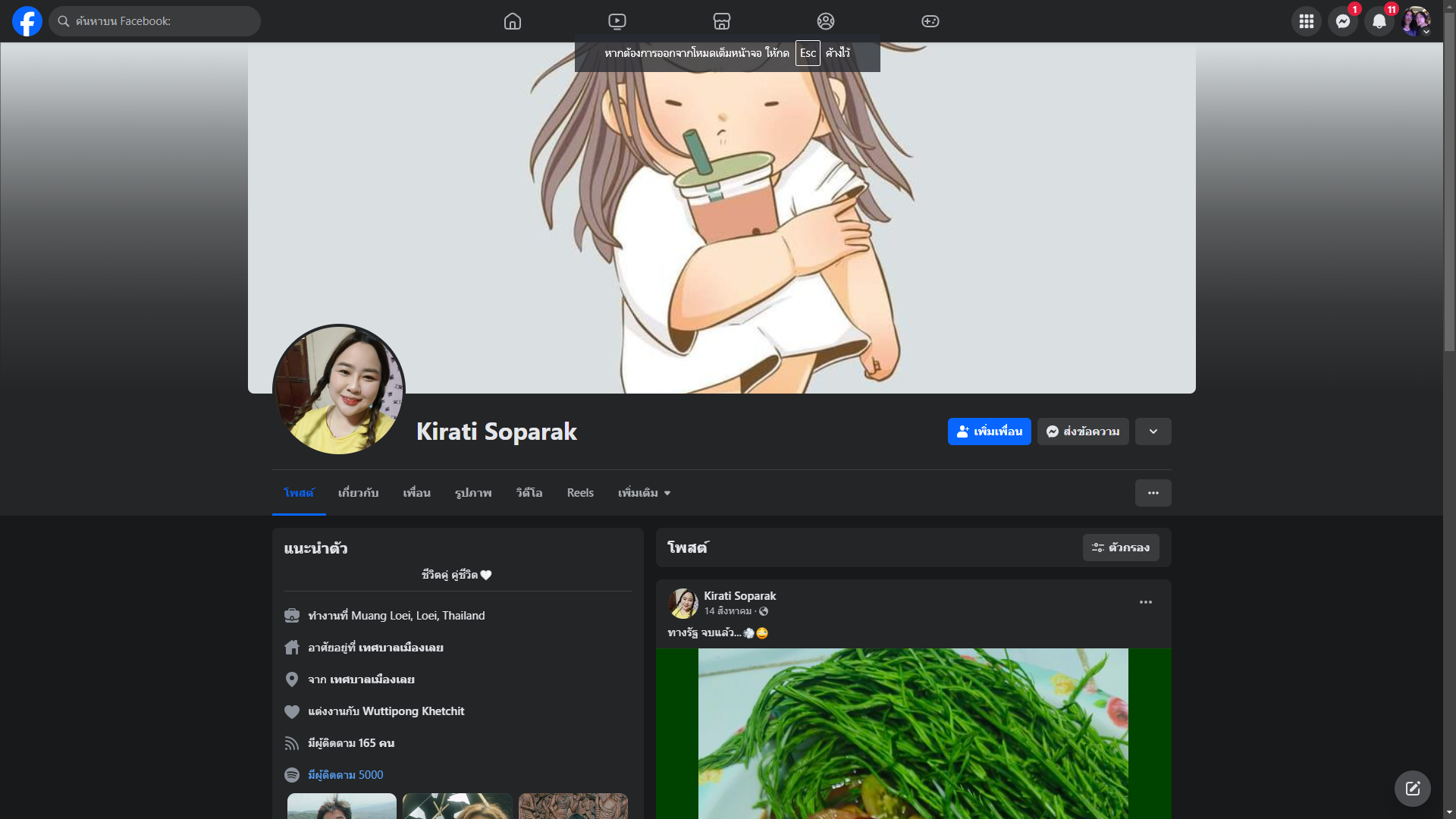The width and height of the screenshot is (1456, 819).
Task: Open the Groups icon in top bar
Action: (826, 21)
